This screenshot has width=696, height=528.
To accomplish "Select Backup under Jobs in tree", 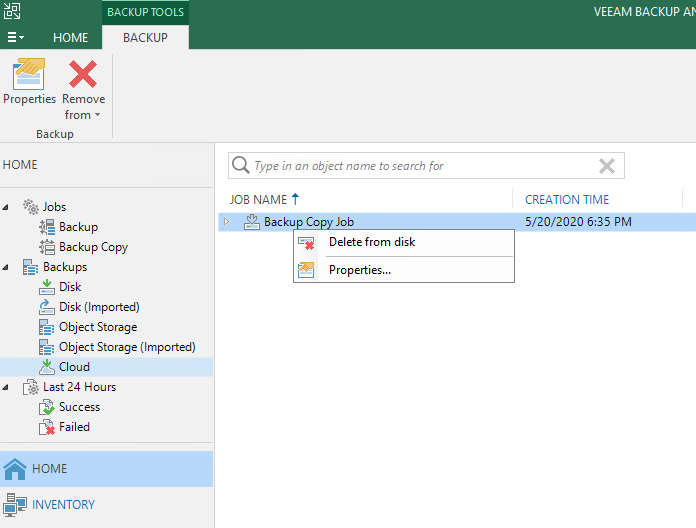I will [x=78, y=227].
